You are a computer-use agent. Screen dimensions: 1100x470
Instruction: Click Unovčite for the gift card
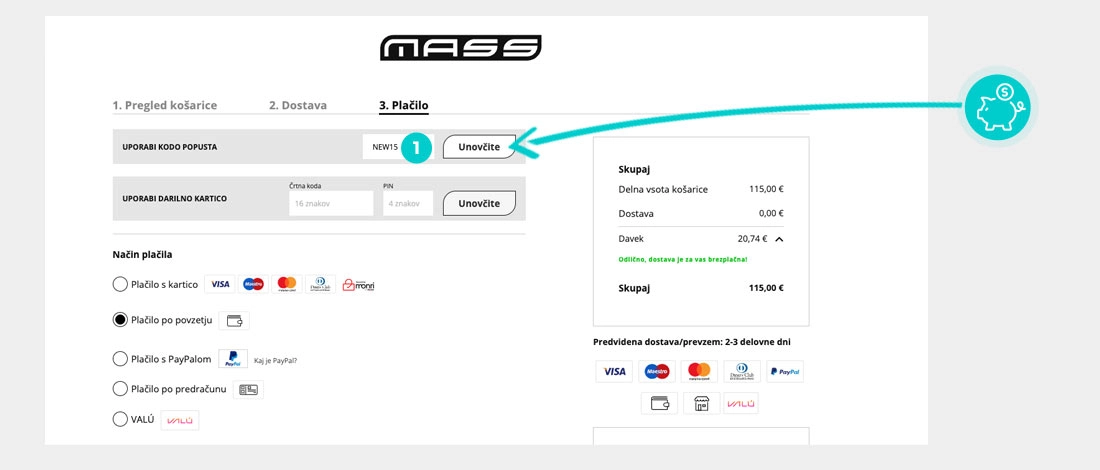click(x=479, y=203)
